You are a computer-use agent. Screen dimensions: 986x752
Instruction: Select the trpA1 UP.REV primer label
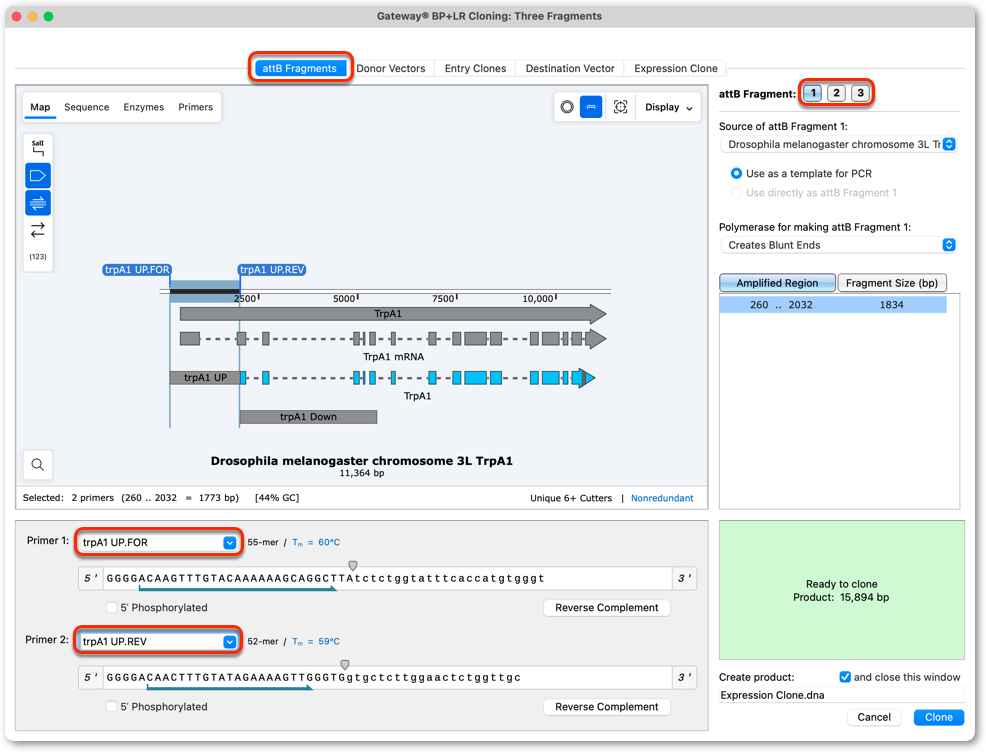click(x=272, y=270)
